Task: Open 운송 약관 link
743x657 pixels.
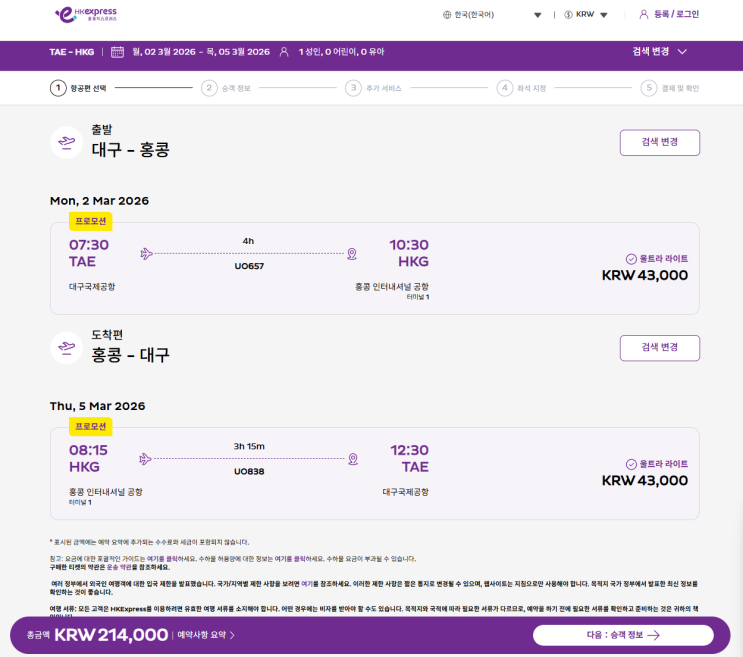Action: pyautogui.click(x=119, y=567)
